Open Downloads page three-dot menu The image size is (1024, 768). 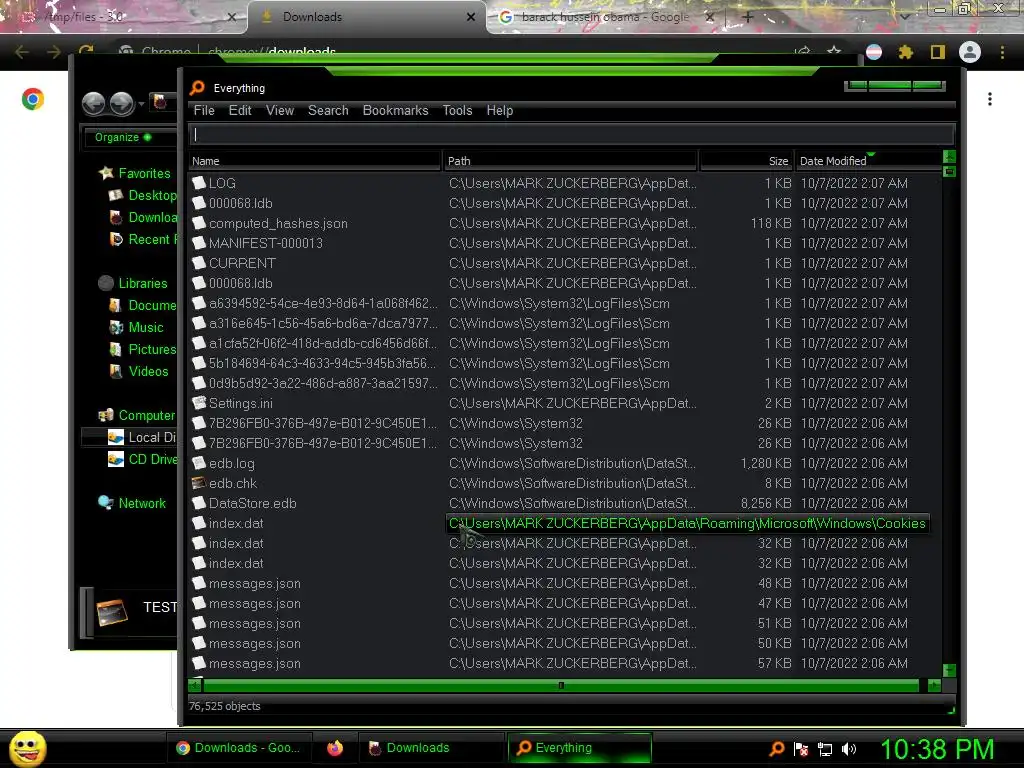click(x=990, y=99)
